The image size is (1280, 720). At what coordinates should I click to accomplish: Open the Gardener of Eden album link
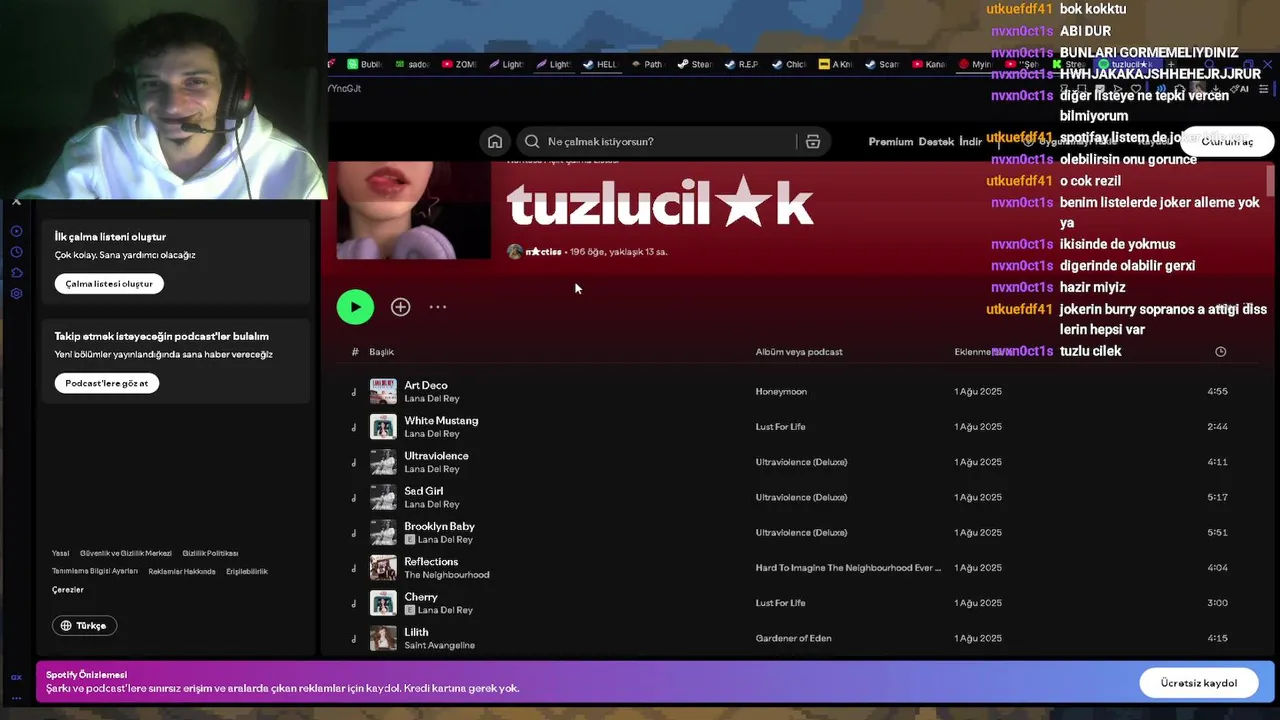[793, 638]
